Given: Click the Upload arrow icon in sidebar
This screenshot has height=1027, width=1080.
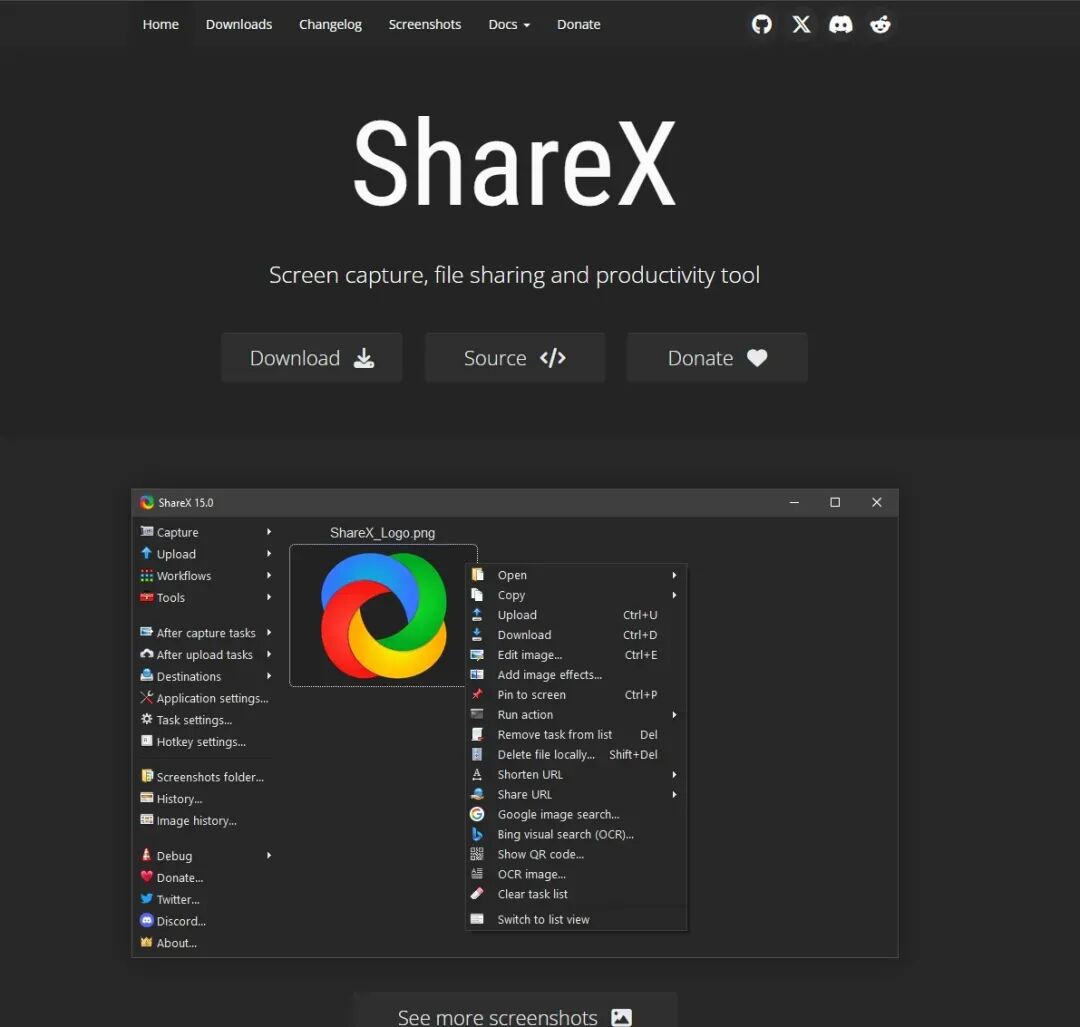Looking at the screenshot, I should click(146, 553).
